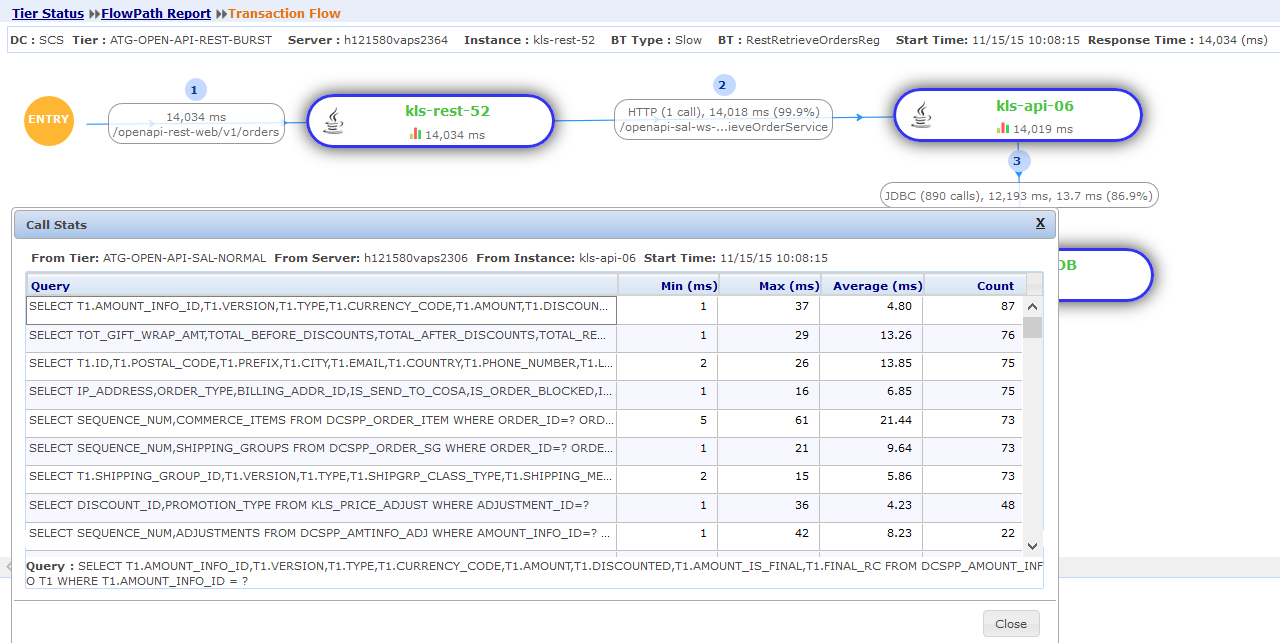Click the Java icon in kls-api-06 node
The image size is (1280, 643).
click(921, 116)
